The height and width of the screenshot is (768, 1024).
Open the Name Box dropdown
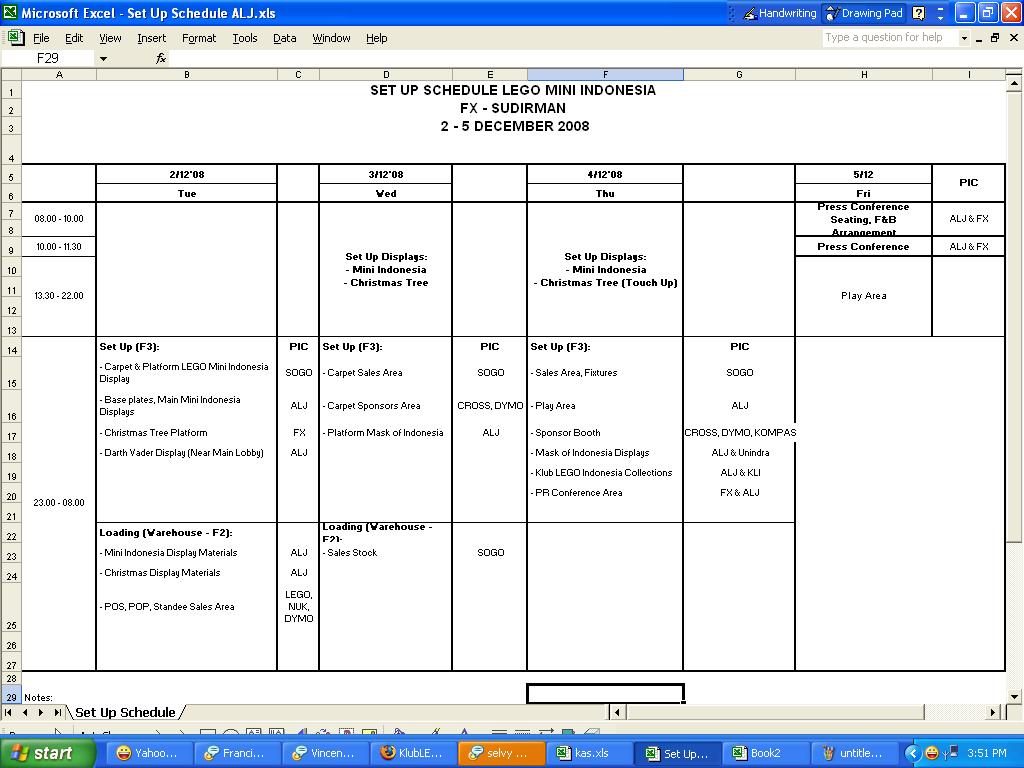[104, 58]
